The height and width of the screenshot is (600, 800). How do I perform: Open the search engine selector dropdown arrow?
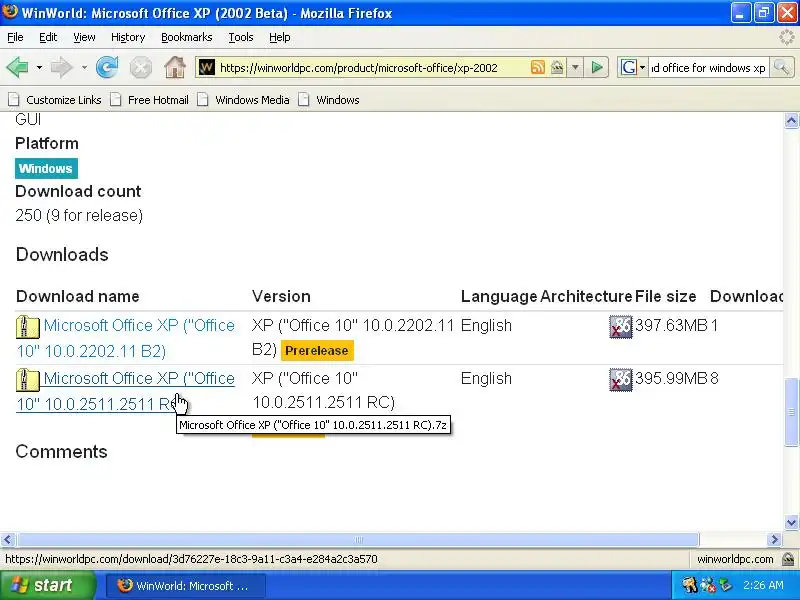pyautogui.click(x=642, y=67)
